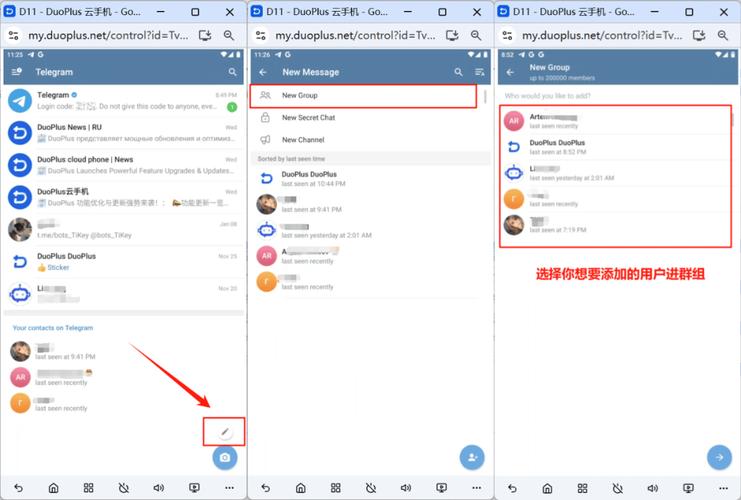Click the phone back arrow in left window toolbar

tap(18, 488)
